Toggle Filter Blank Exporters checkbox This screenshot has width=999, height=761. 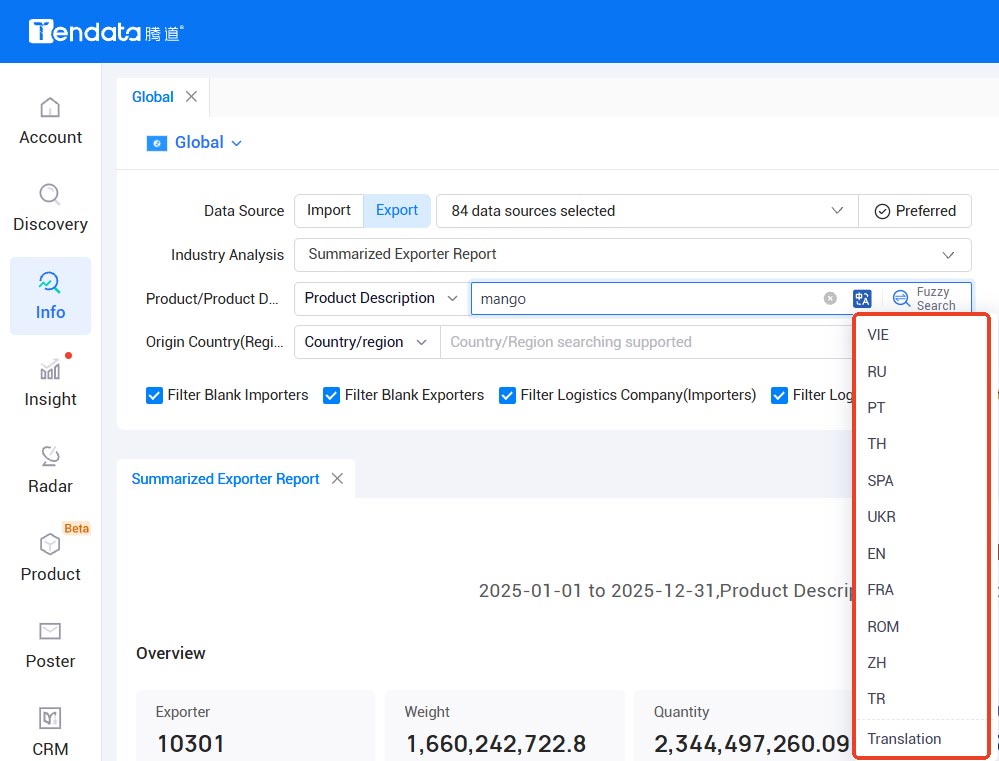click(331, 395)
